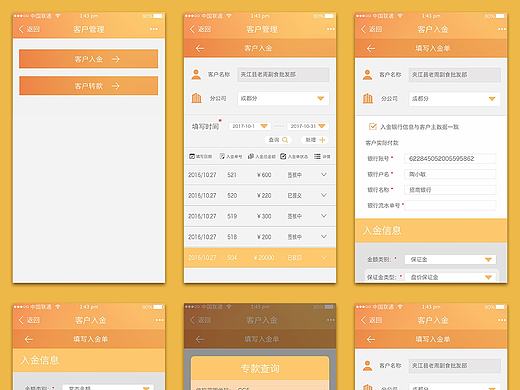Click the 银行户名 input field
Screen dimensions: 520x390
tap(450, 174)
